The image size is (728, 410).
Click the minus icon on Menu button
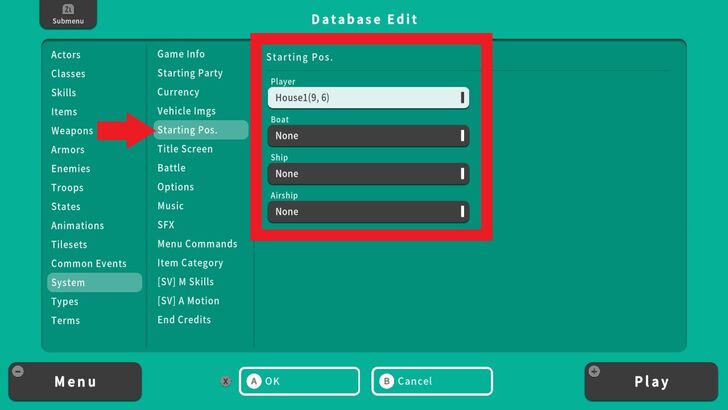[x=17, y=372]
